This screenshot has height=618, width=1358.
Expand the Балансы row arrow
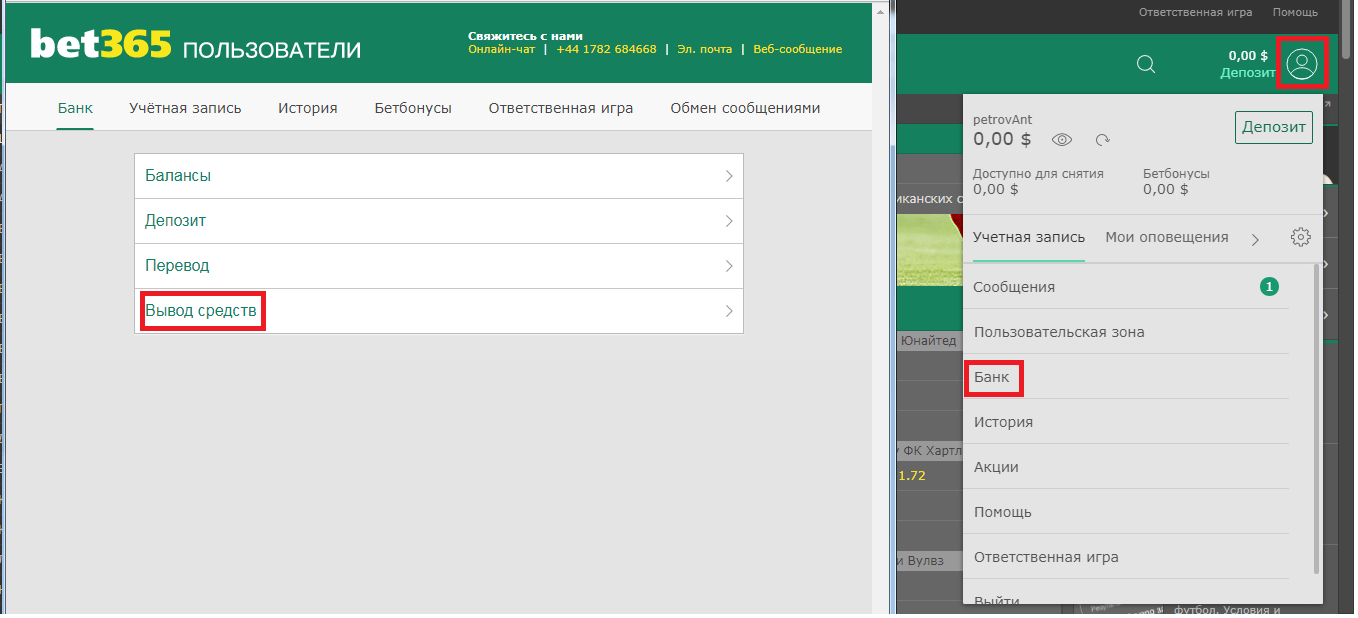(x=729, y=176)
